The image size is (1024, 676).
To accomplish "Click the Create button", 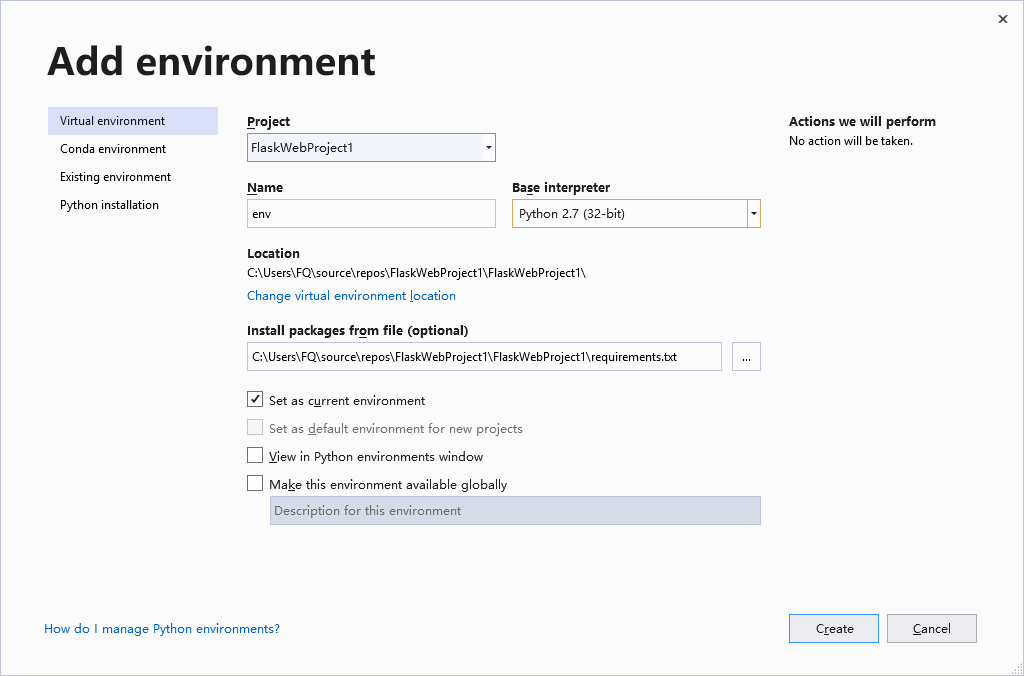I will (833, 628).
